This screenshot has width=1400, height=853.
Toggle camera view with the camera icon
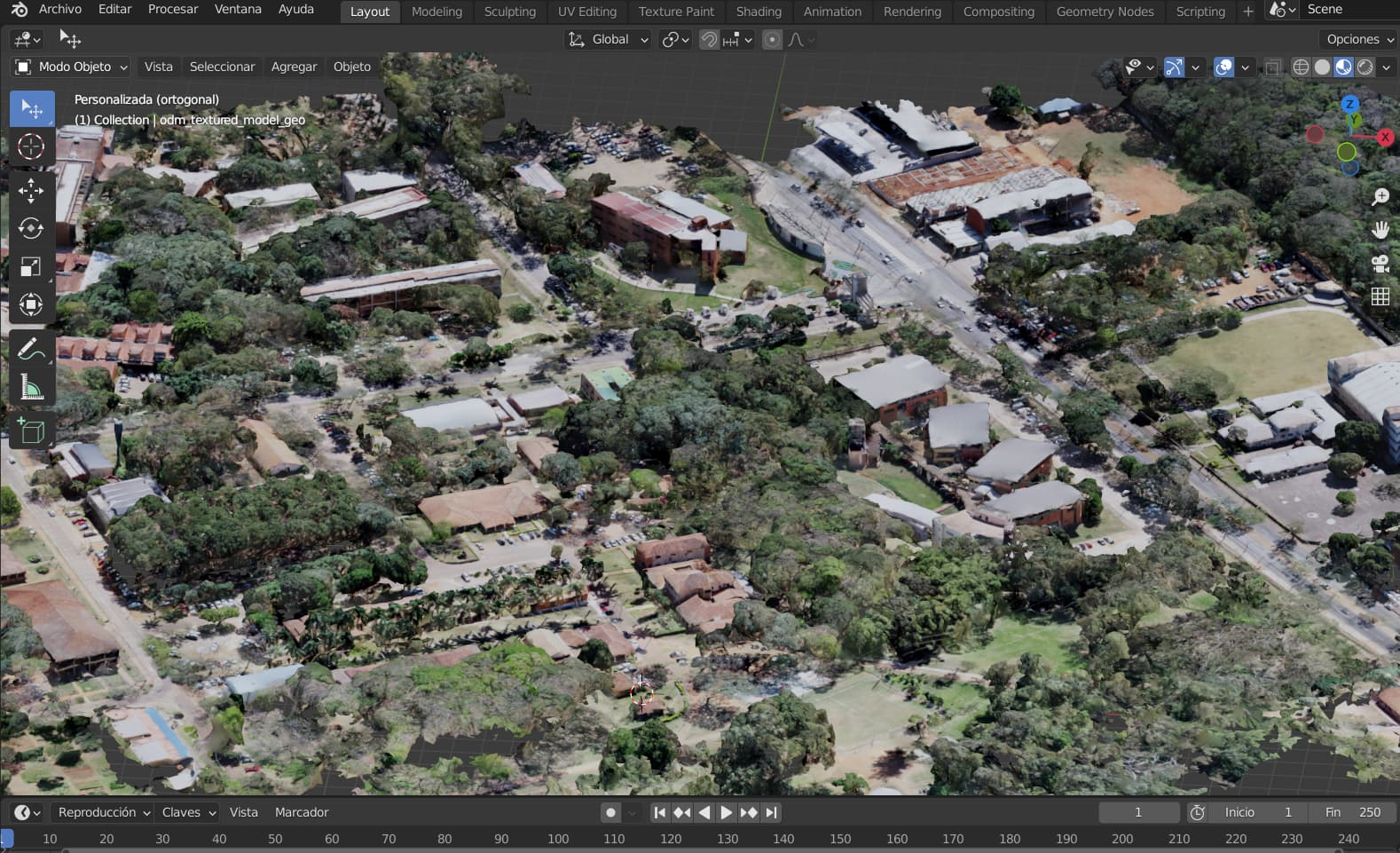click(x=1380, y=264)
